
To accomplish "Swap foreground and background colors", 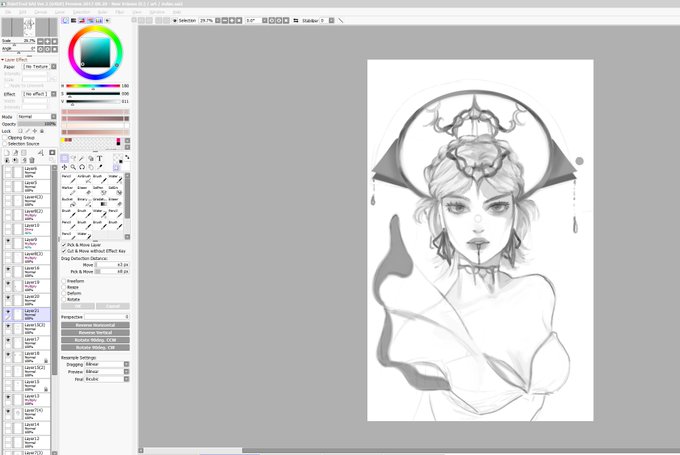I will point(127,157).
